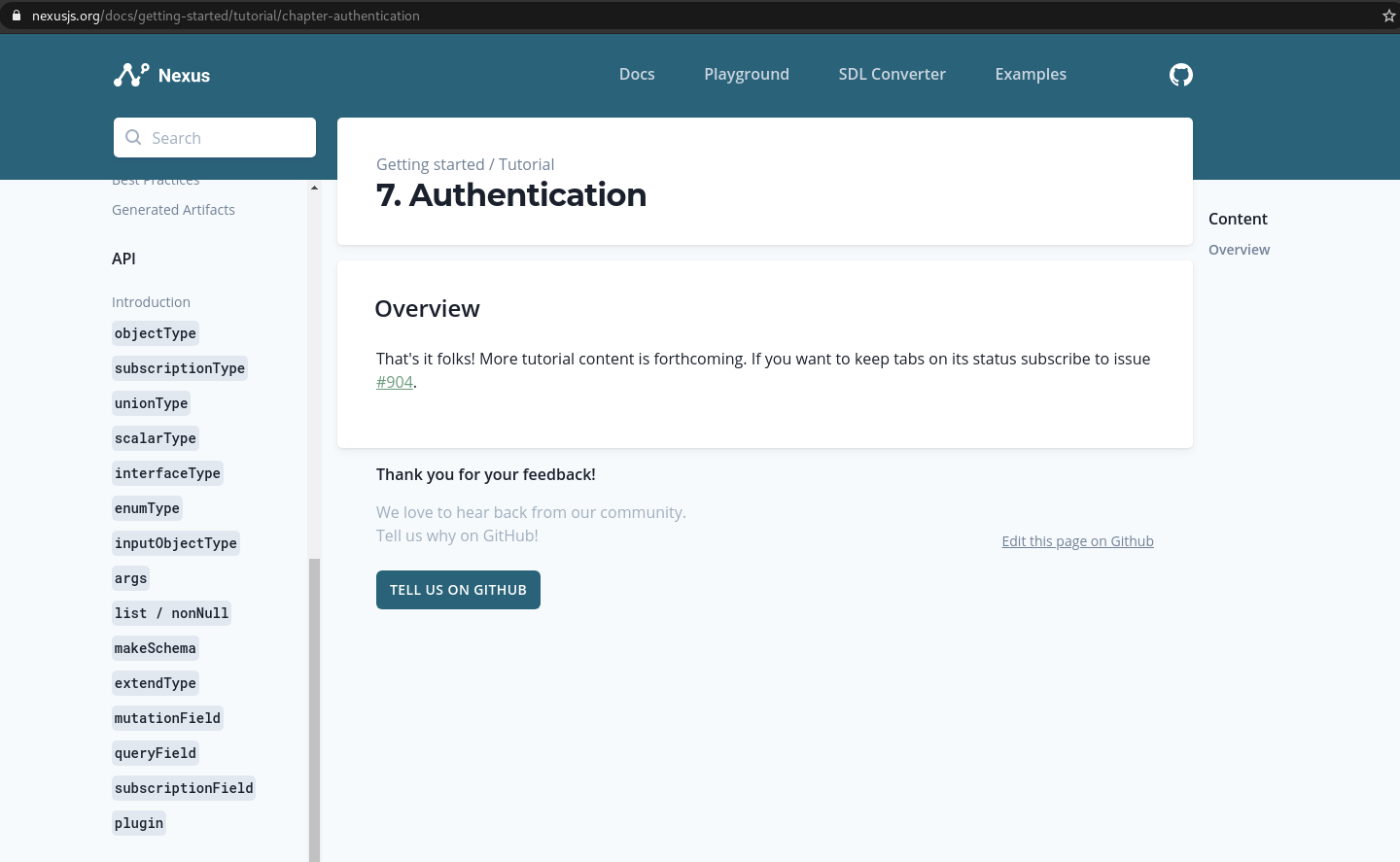This screenshot has width=1400, height=862.
Task: Click the 'Thank you for your feedback!' text
Action: pos(486,474)
